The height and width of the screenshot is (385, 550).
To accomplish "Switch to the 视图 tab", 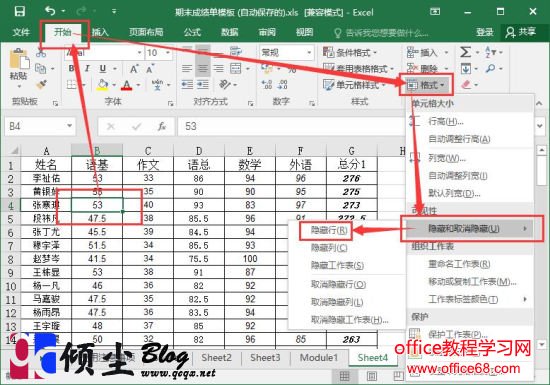I will click(304, 32).
